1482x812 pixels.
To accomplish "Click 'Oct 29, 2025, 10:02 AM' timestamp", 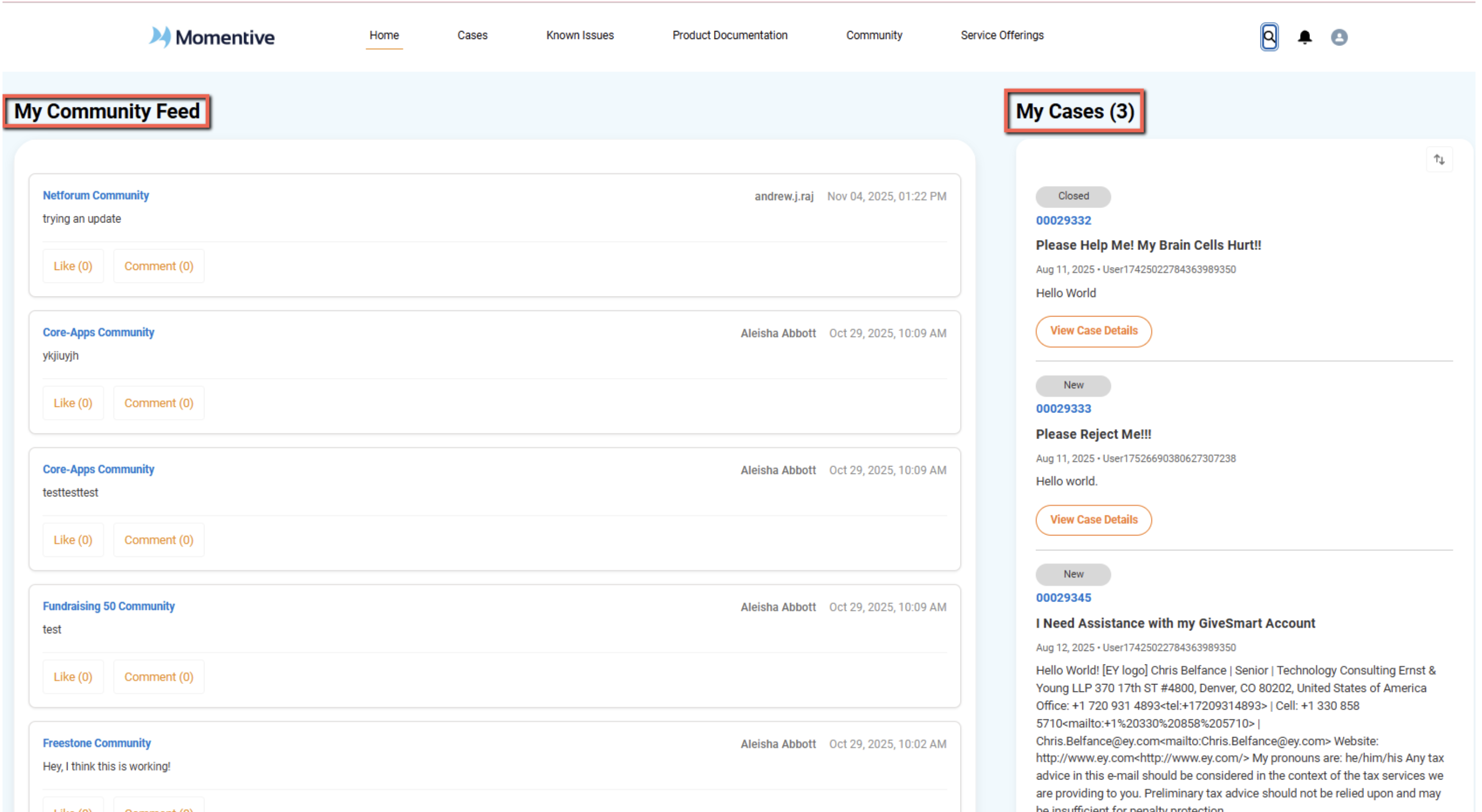I will pos(887,744).
